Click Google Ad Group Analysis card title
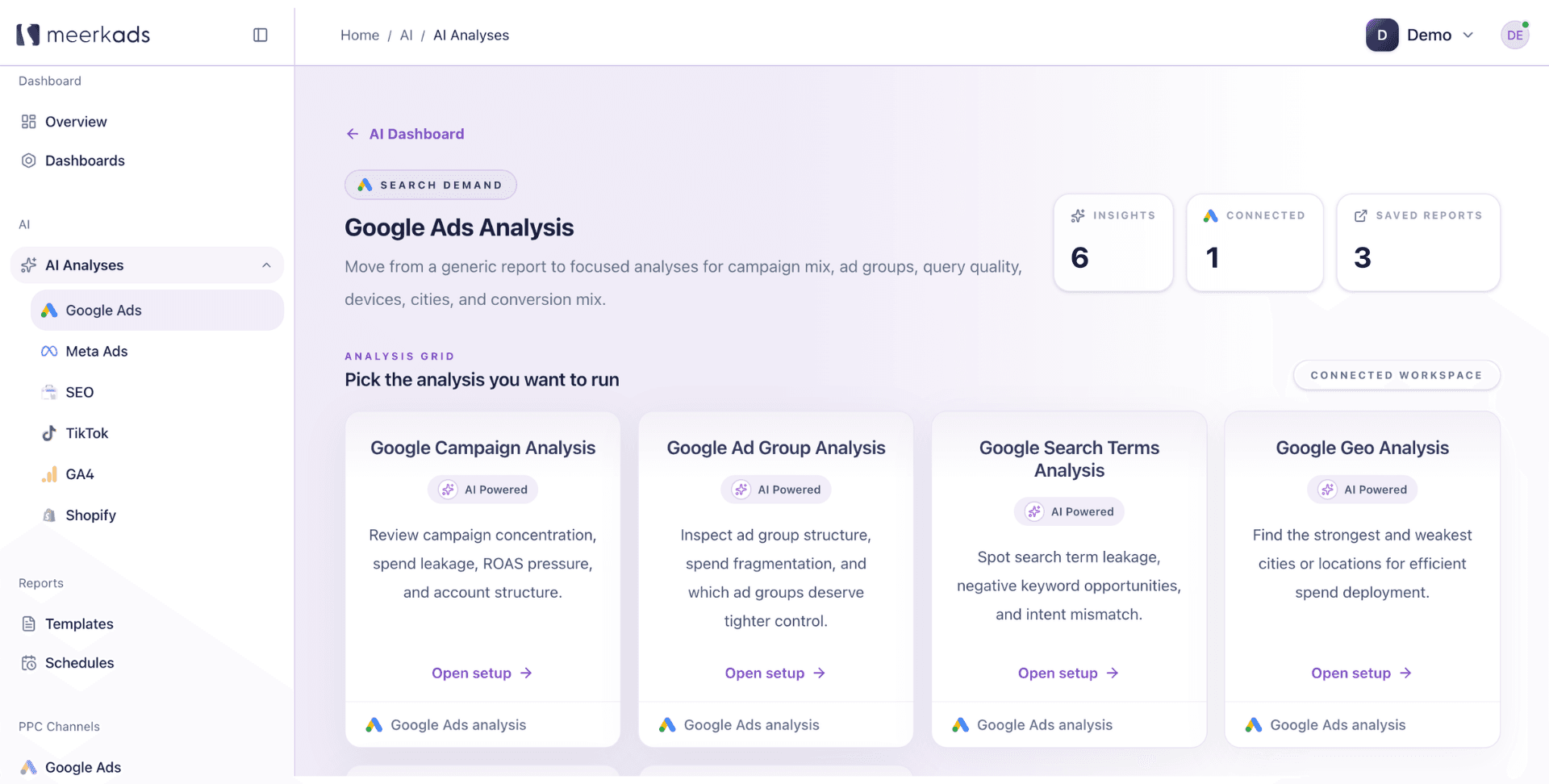The image size is (1549, 784). point(775,448)
